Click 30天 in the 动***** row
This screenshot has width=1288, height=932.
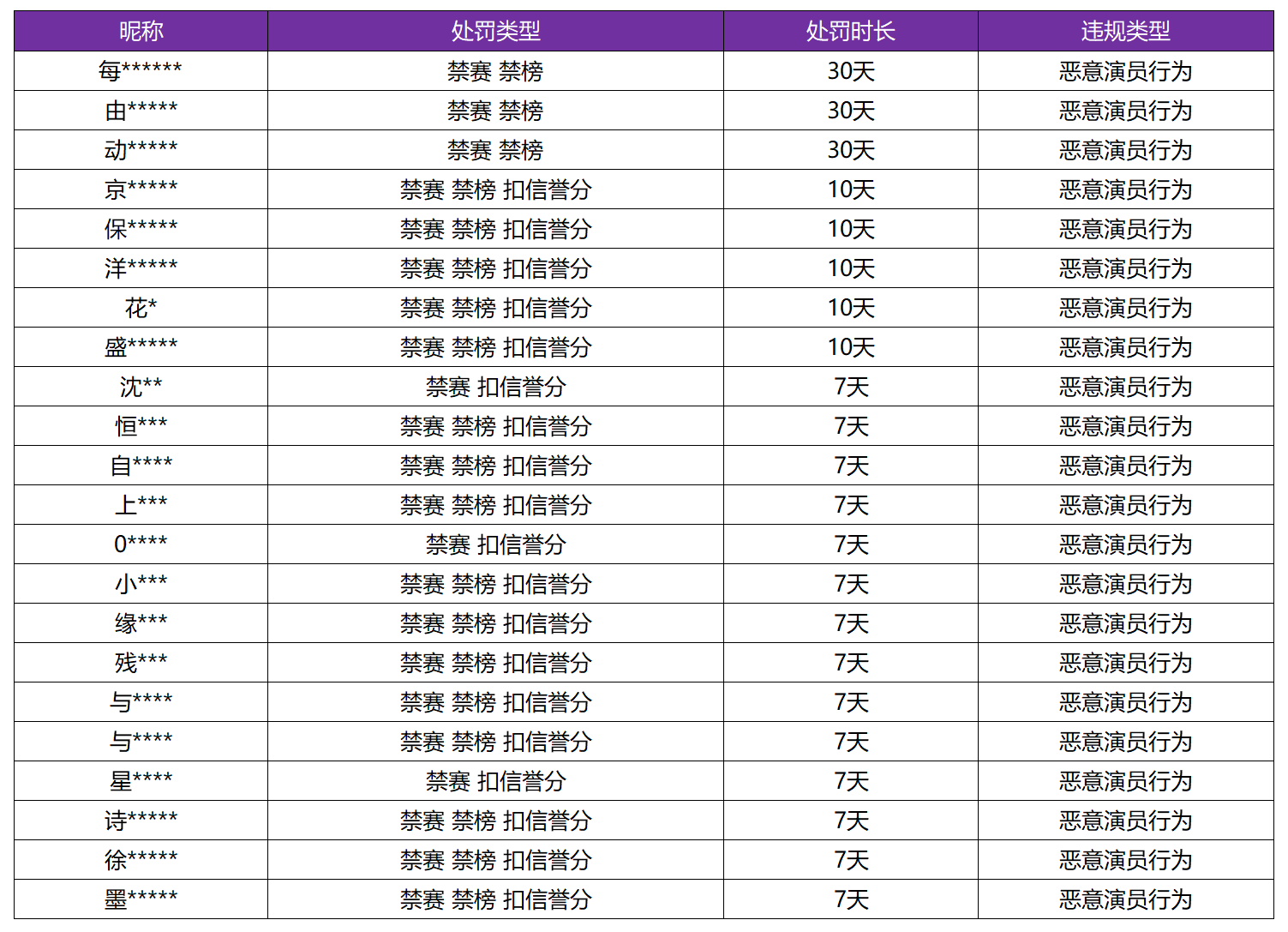(x=851, y=150)
